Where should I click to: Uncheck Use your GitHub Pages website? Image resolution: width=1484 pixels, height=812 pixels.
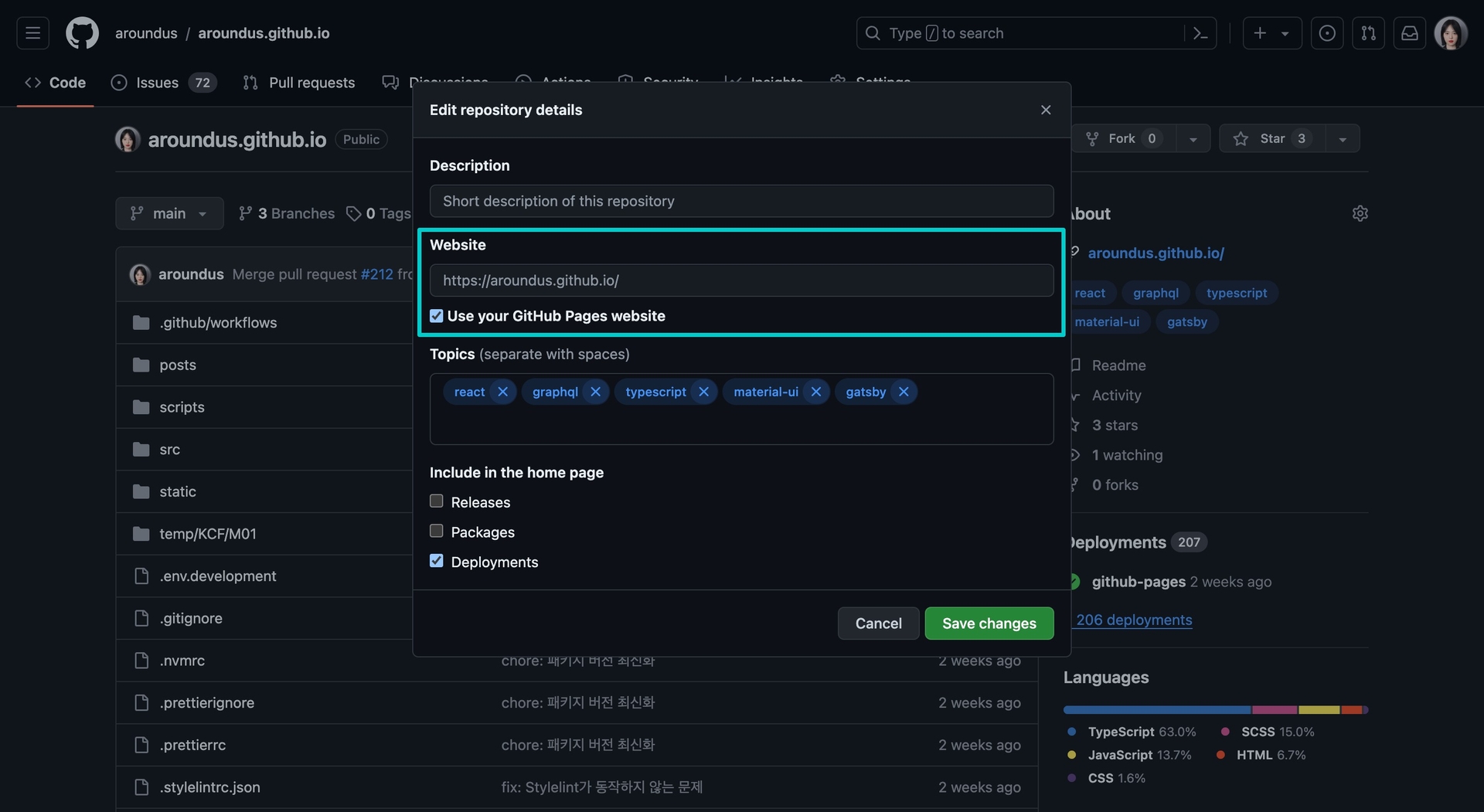(437, 316)
